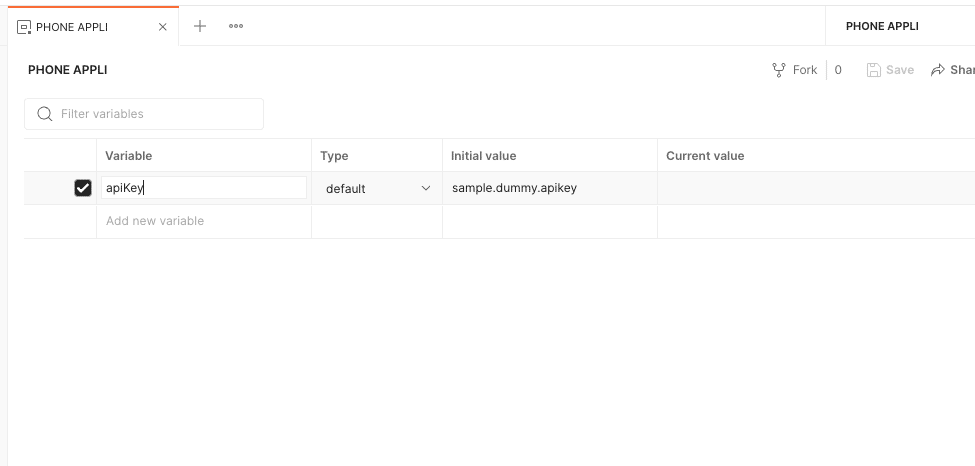
Task: Click the environment icon on PHONE APPLI tab
Action: tap(24, 27)
